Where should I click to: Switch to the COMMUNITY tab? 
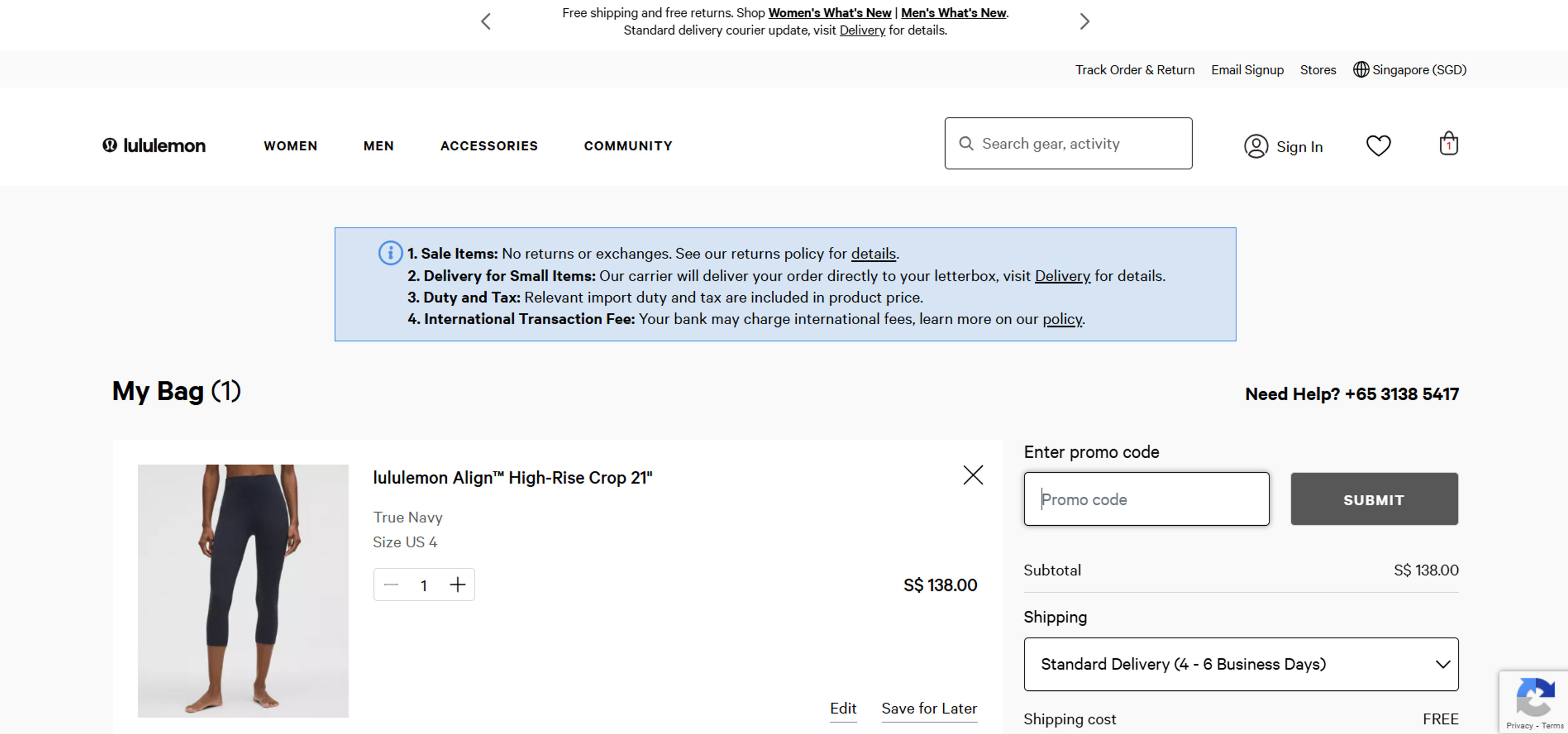(628, 145)
